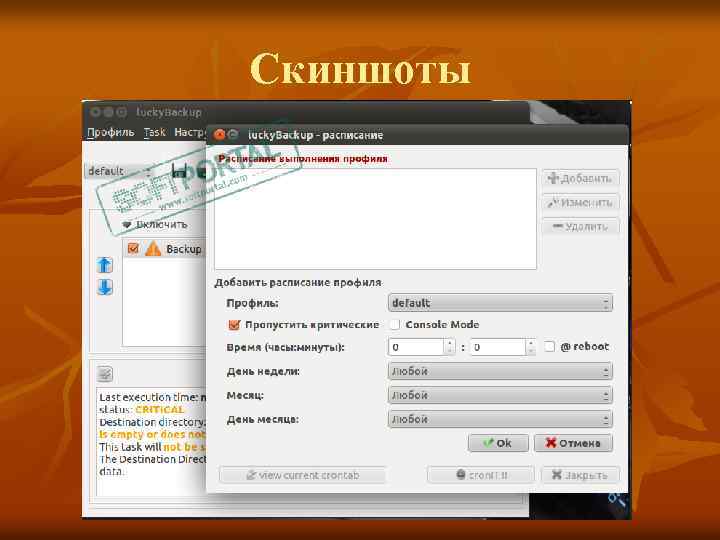Open the Task menu
Image resolution: width=720 pixels, height=540 pixels.
coord(154,133)
